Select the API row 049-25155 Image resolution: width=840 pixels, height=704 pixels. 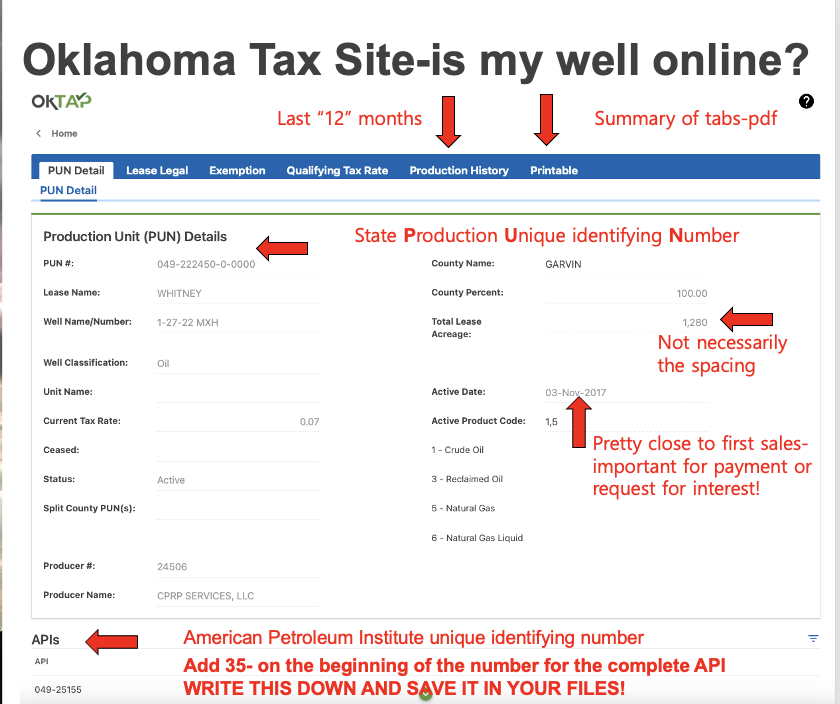click(58, 689)
